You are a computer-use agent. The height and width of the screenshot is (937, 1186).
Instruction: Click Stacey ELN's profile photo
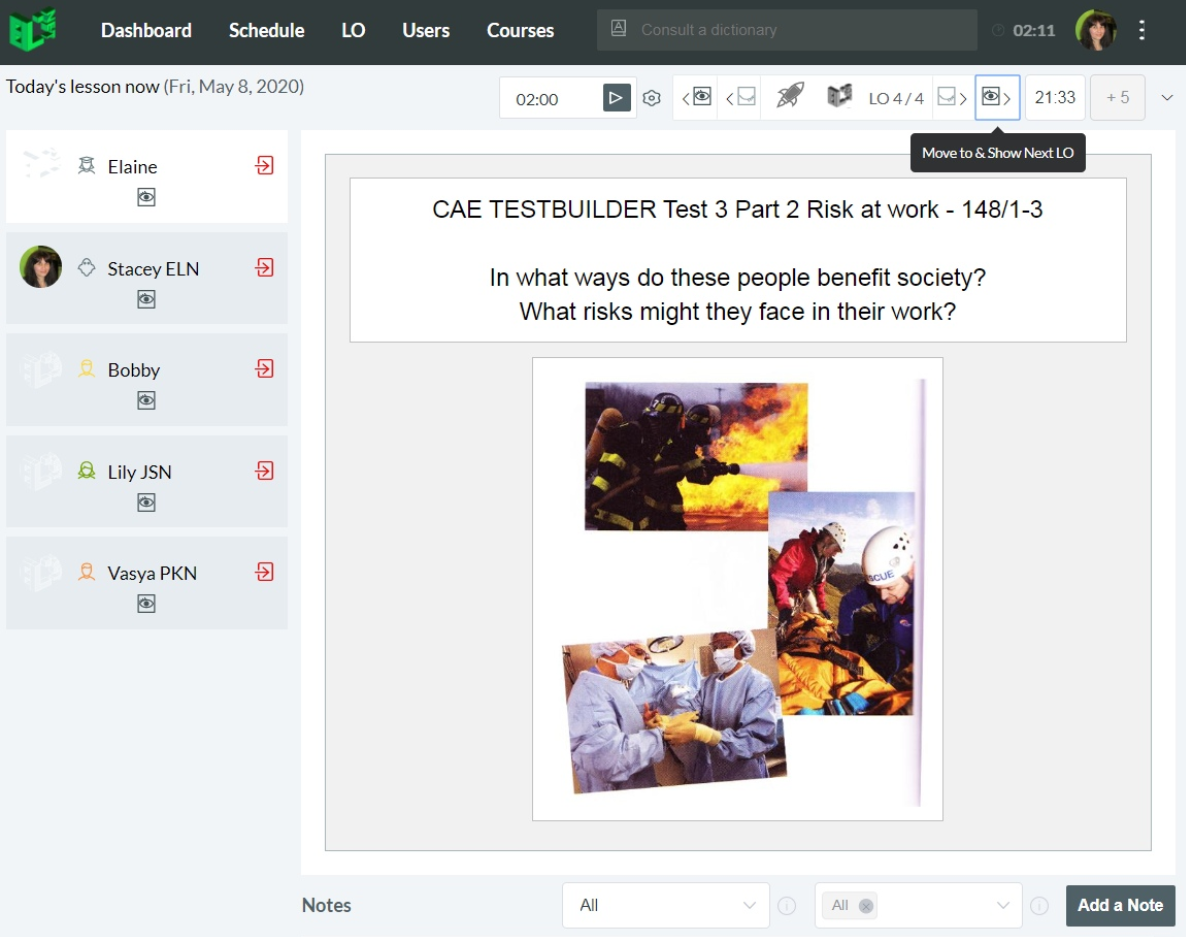point(41,266)
